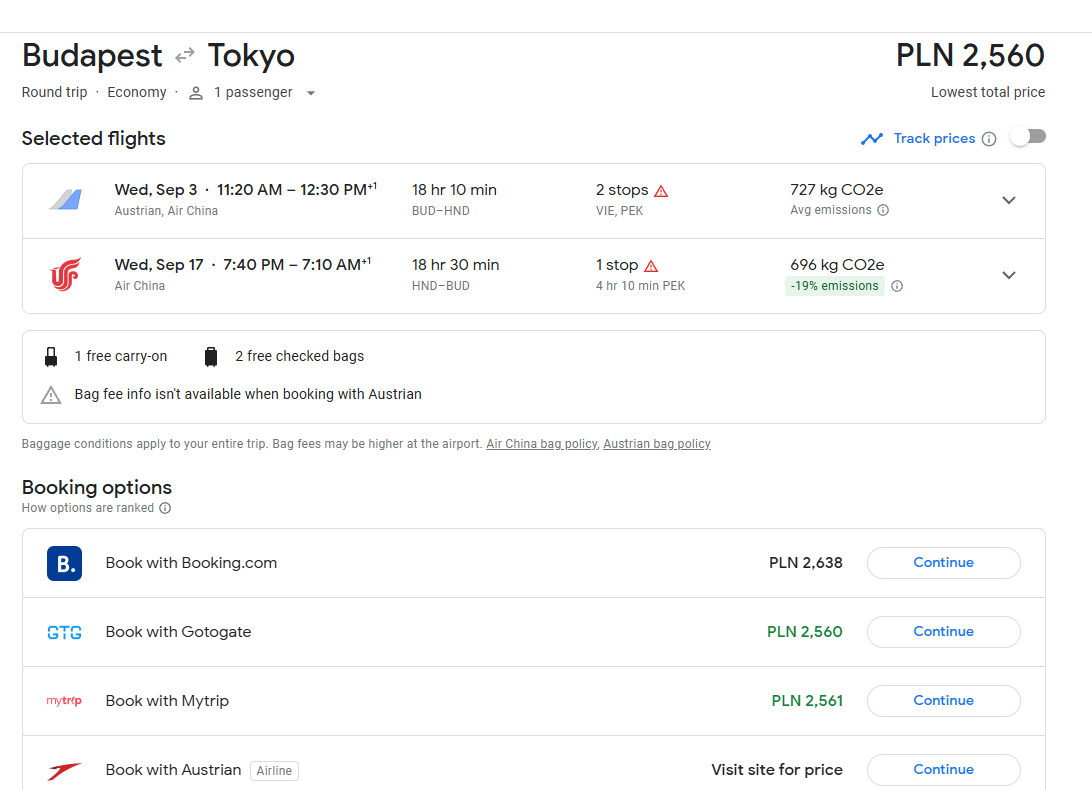Click the -19% emissions badge

[835, 286]
